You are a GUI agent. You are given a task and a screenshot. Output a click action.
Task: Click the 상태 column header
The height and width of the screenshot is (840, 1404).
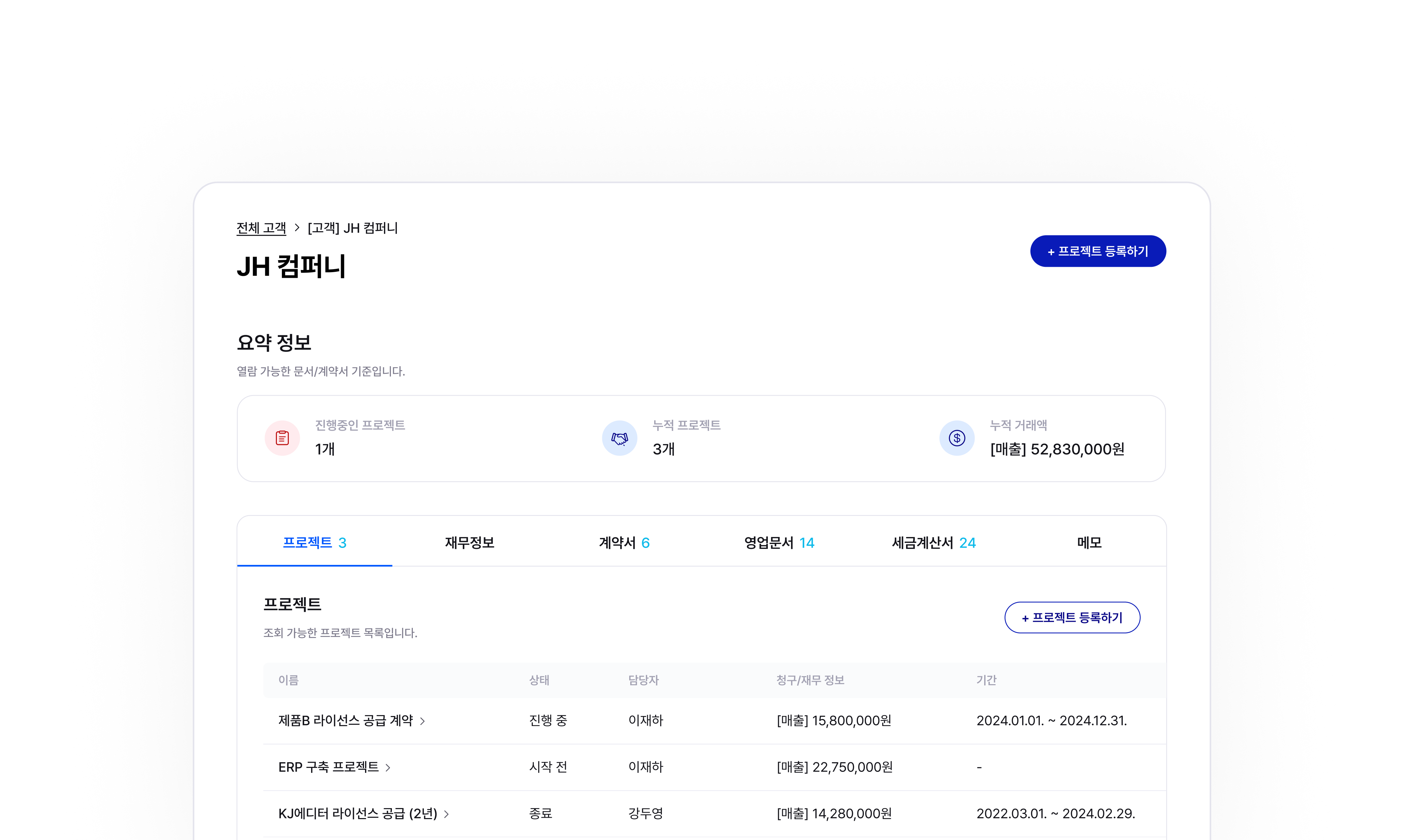click(539, 680)
